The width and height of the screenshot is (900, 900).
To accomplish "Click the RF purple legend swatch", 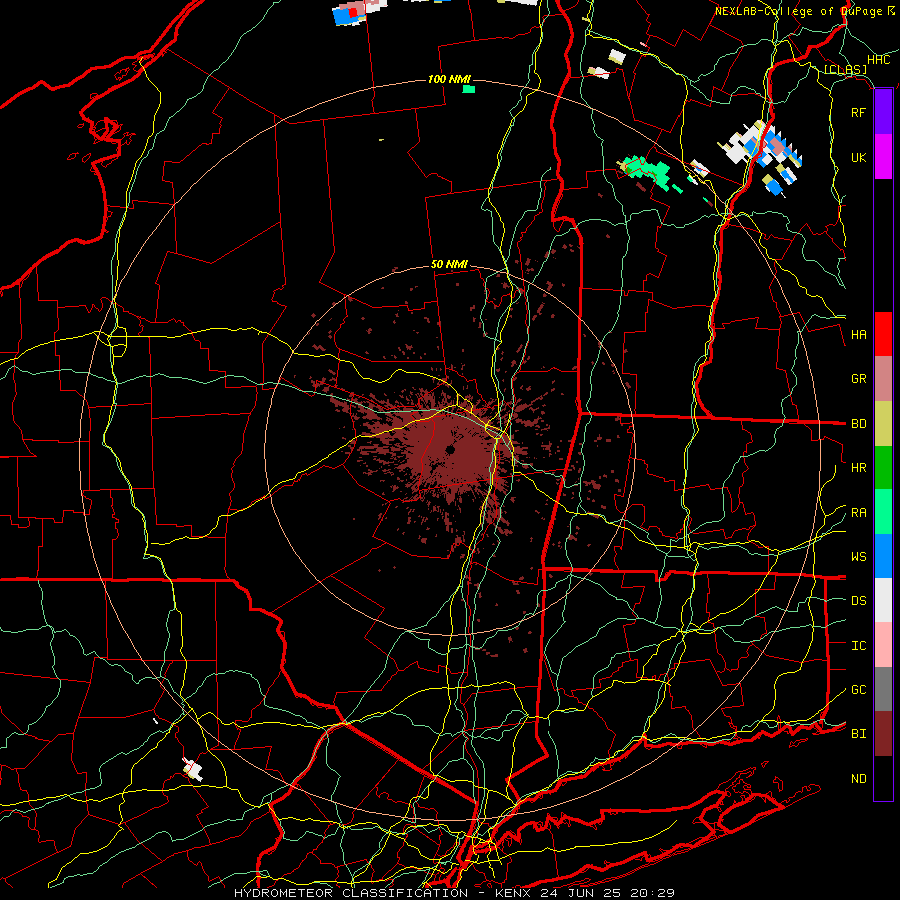I will point(883,112).
